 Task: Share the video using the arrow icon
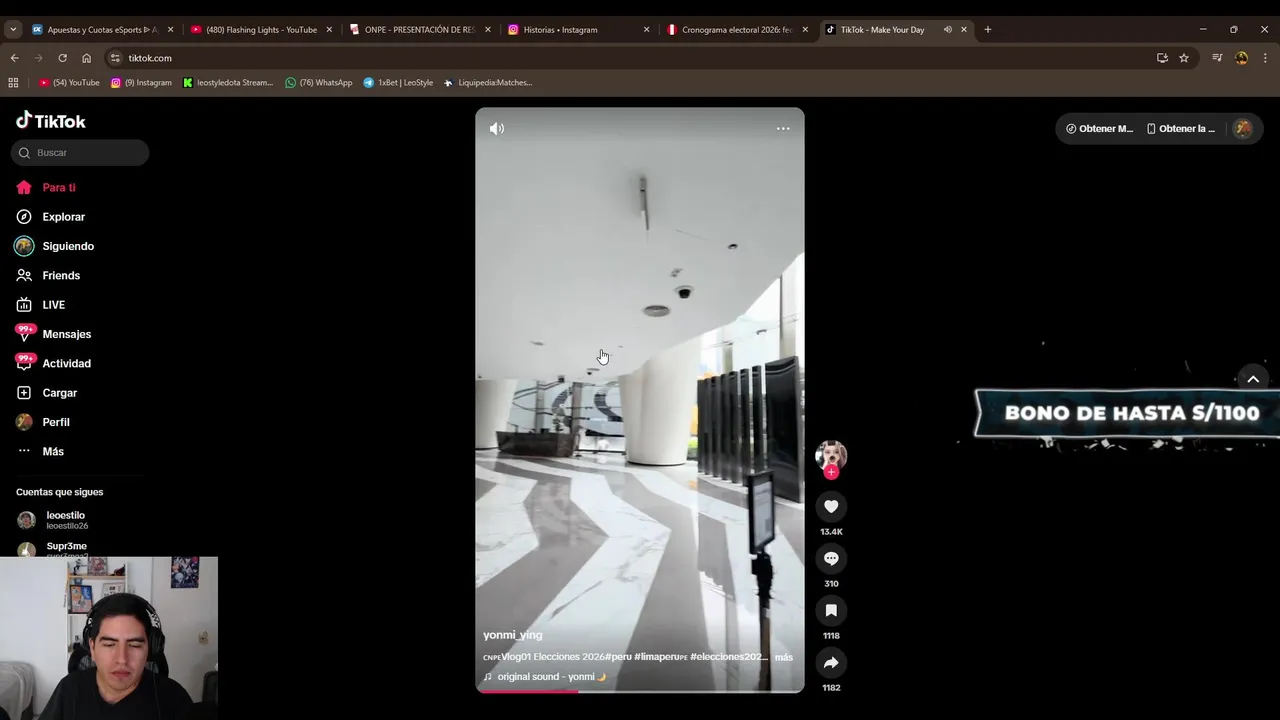[x=831, y=663]
